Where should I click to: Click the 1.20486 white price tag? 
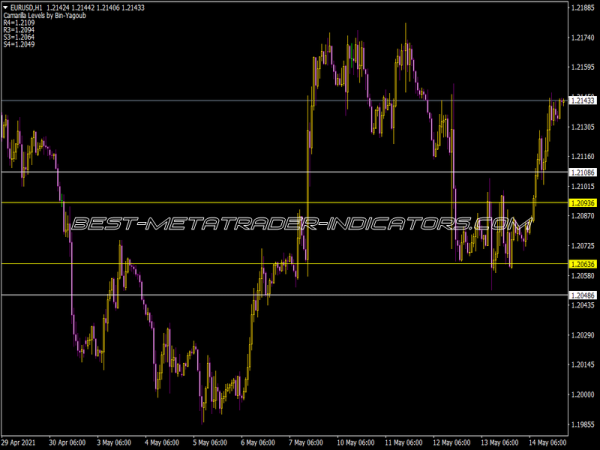pyautogui.click(x=582, y=295)
